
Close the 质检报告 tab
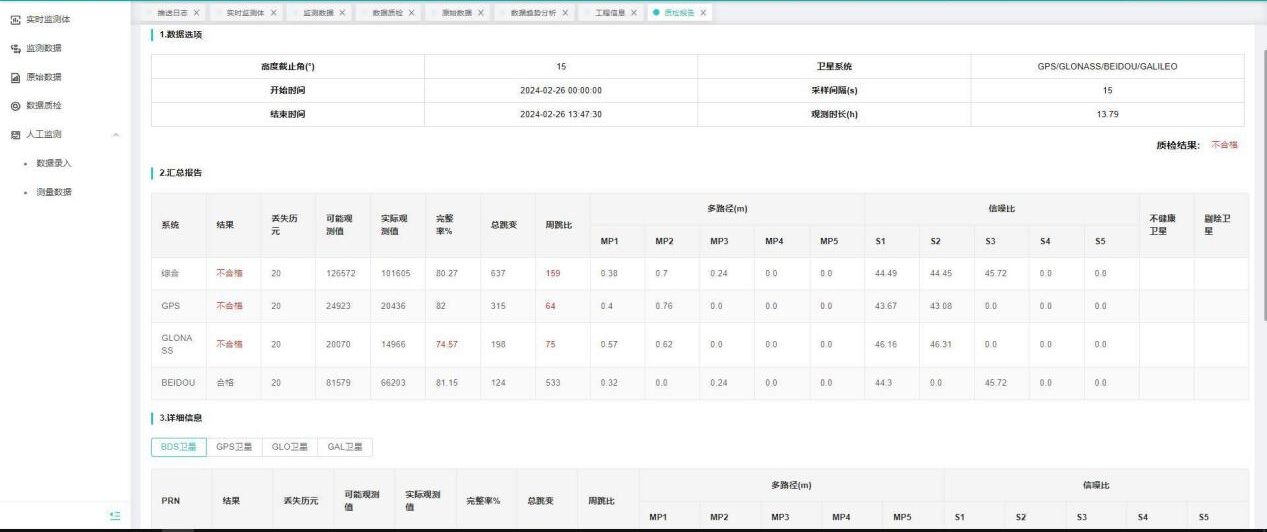(704, 13)
